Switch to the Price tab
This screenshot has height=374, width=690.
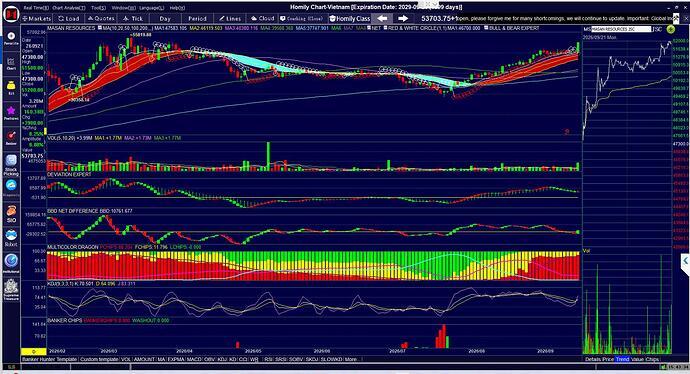pyautogui.click(x=608, y=359)
